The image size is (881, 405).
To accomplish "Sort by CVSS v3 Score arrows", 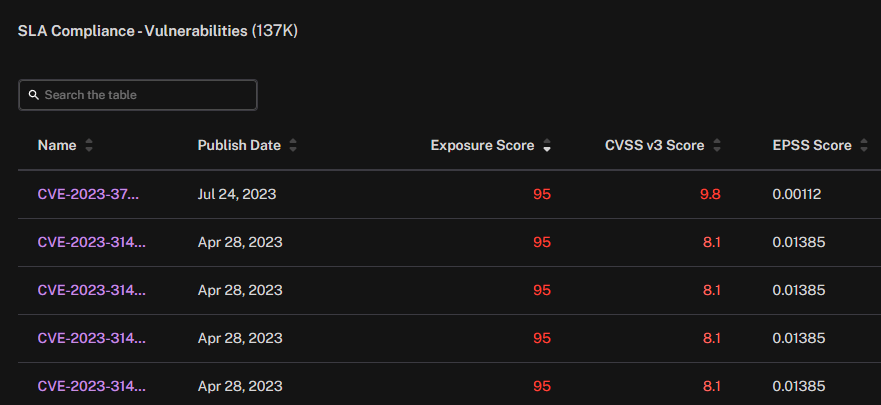I will [716, 145].
